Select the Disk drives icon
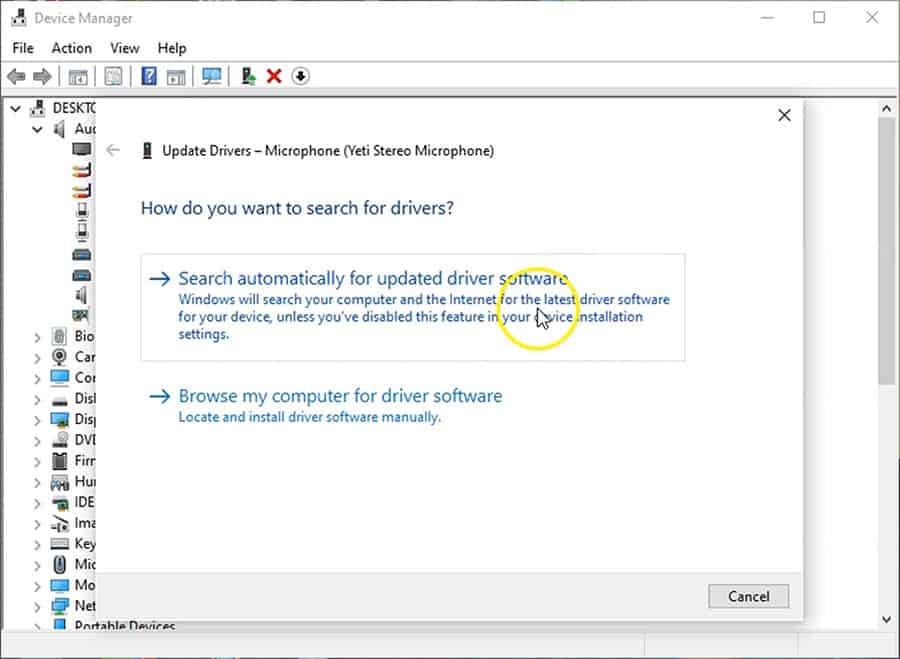Image resolution: width=900 pixels, height=659 pixels. 59,400
